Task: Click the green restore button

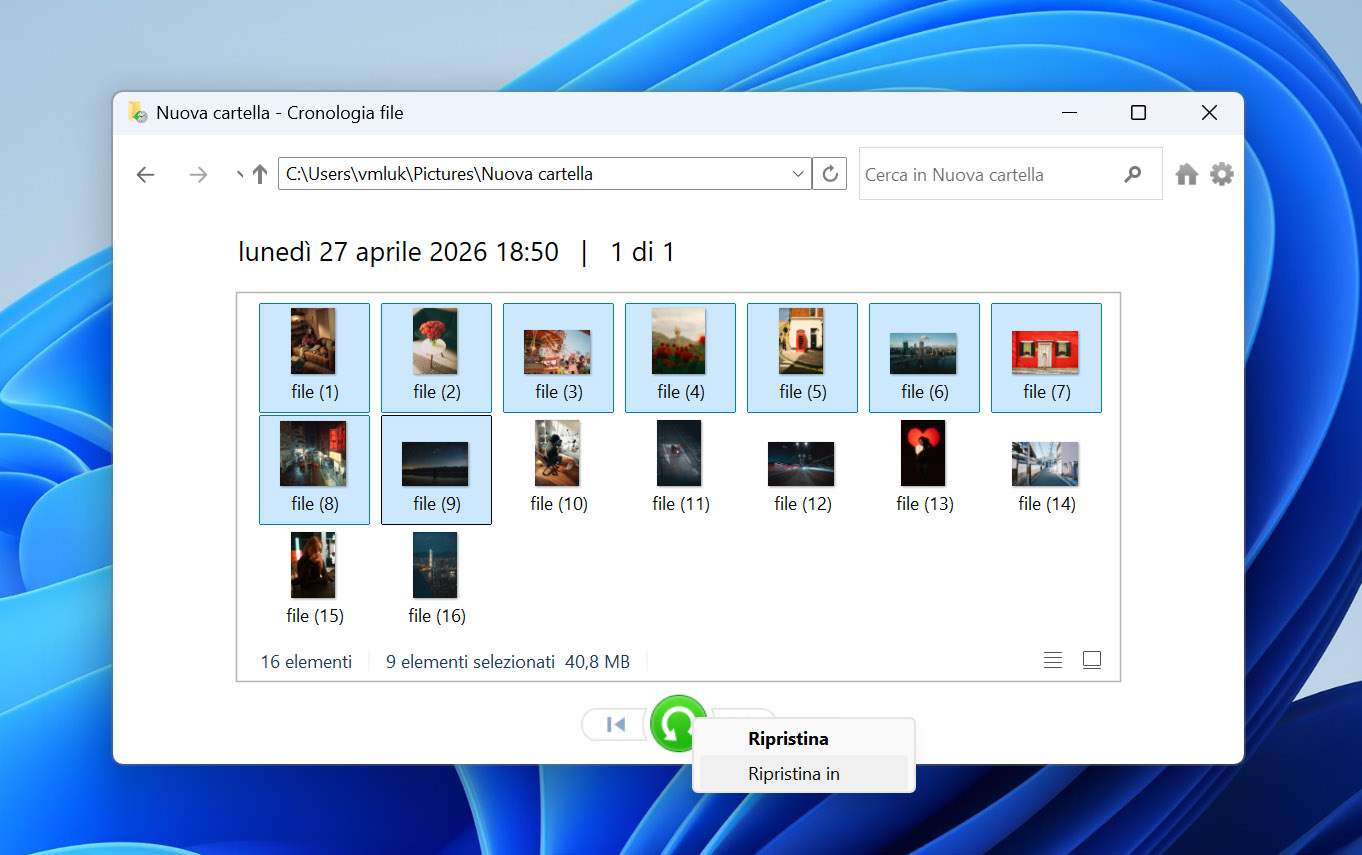Action: tap(678, 723)
